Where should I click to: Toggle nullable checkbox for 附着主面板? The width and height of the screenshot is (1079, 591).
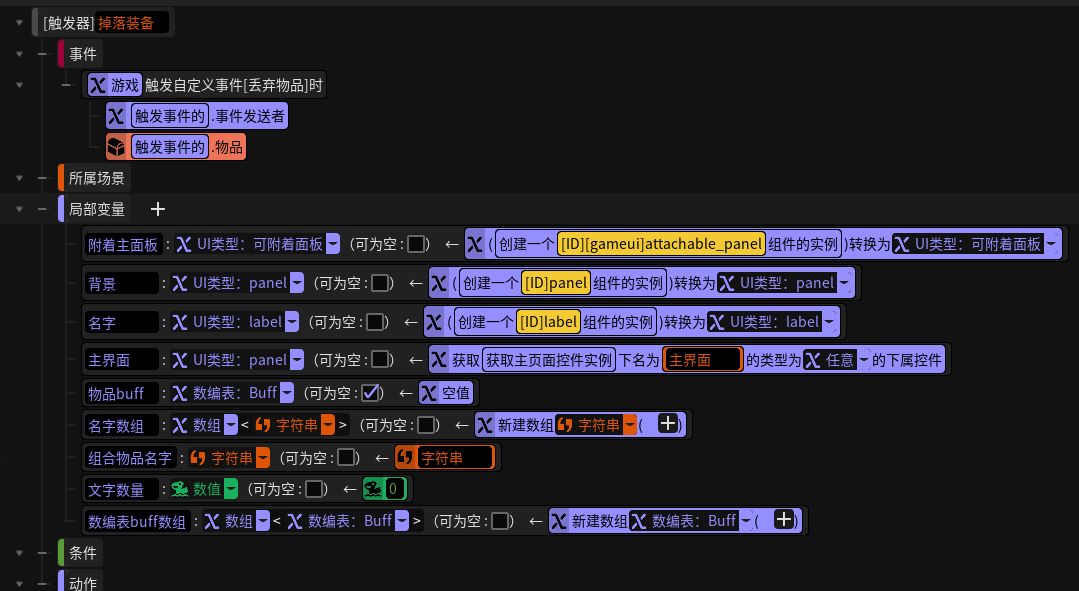point(416,244)
